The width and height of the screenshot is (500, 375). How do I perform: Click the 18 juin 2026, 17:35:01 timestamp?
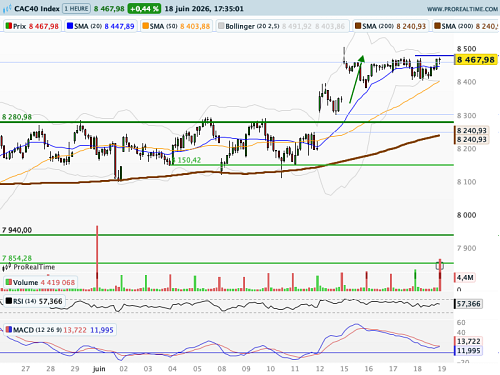tap(204, 9)
